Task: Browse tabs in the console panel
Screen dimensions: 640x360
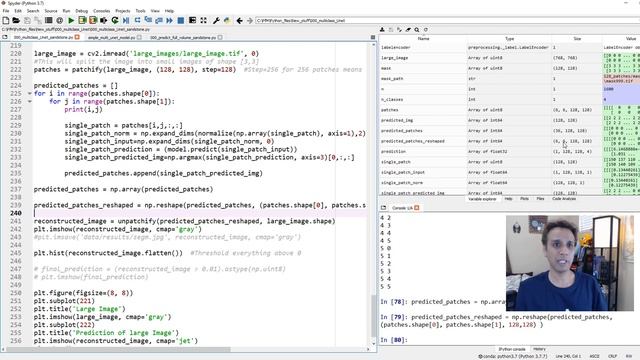Action: tap(384, 208)
